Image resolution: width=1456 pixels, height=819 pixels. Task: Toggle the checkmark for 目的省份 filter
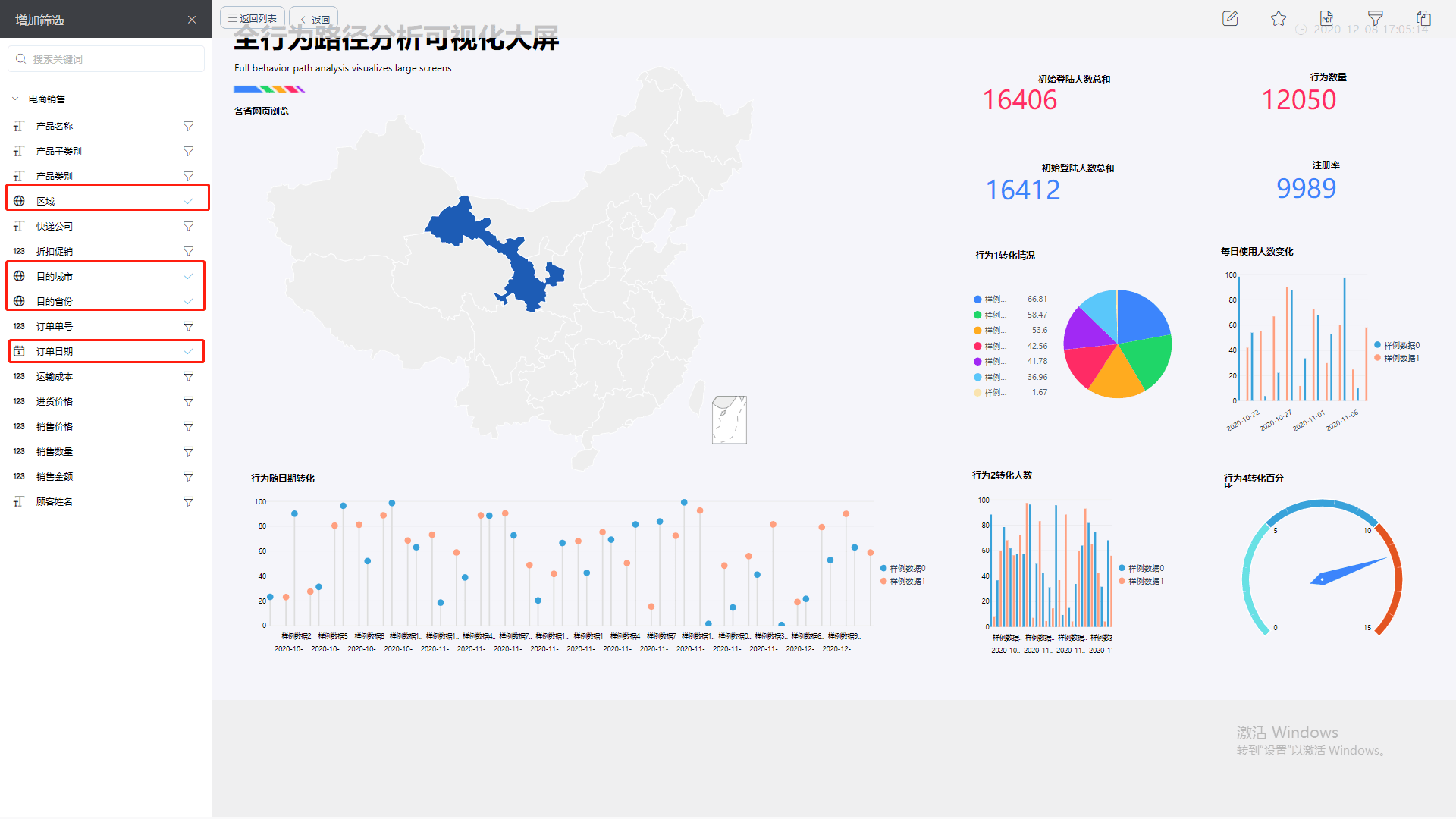(188, 301)
